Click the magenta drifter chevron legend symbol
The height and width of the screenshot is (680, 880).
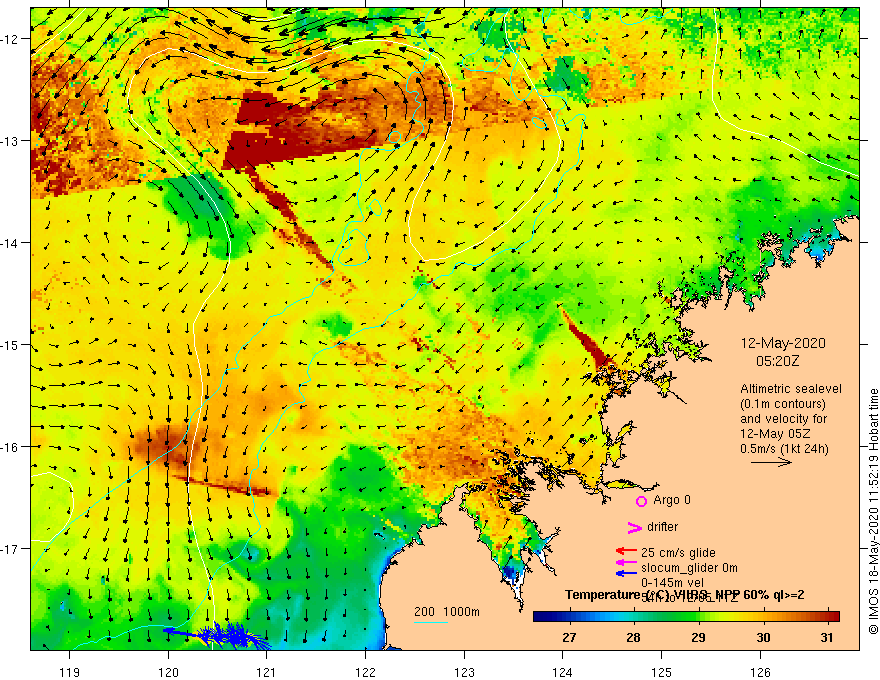[x=635, y=527]
